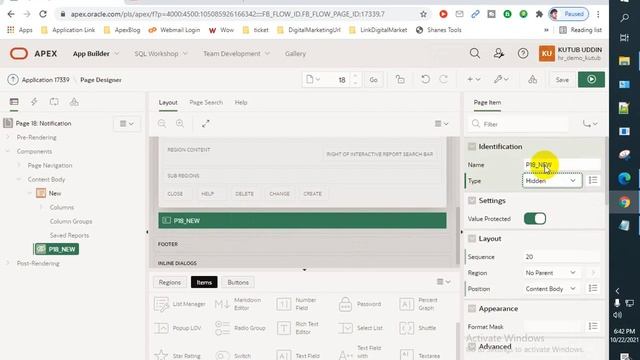Reload the browser page
This screenshot has width=640, height=360.
pos(43,14)
